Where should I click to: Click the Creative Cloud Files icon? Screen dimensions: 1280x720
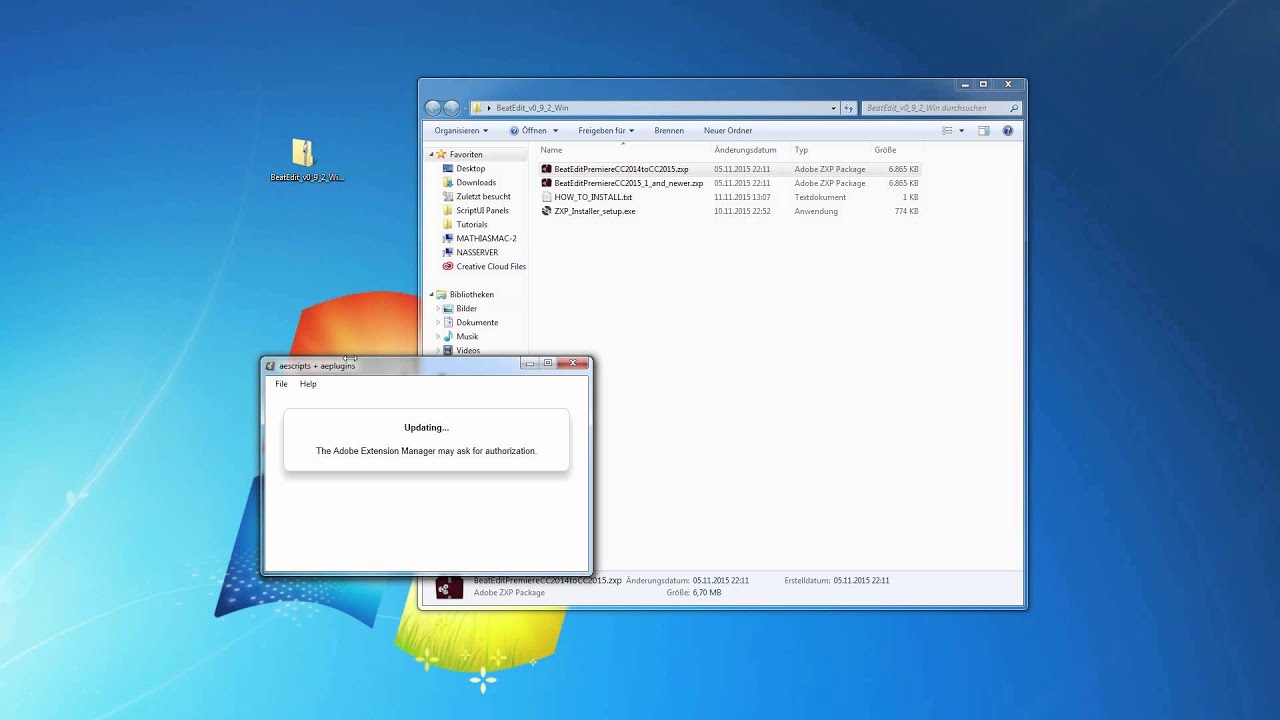click(448, 267)
